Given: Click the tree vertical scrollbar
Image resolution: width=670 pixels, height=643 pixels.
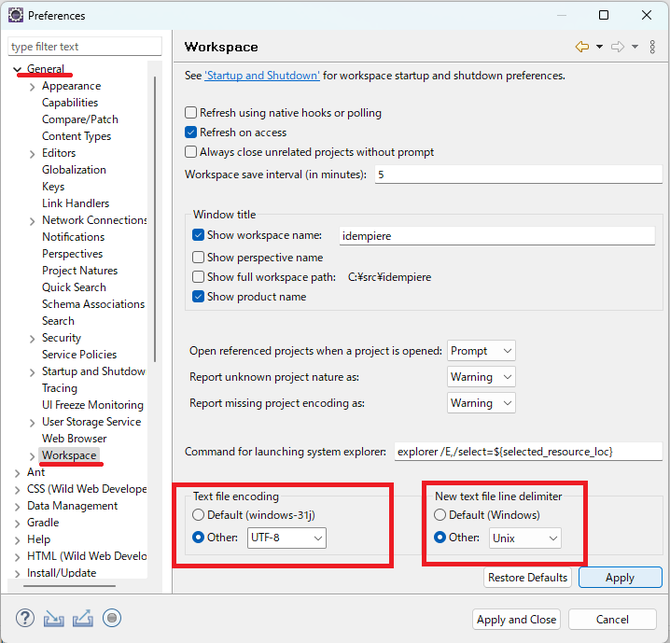Looking at the screenshot, I should (155, 219).
